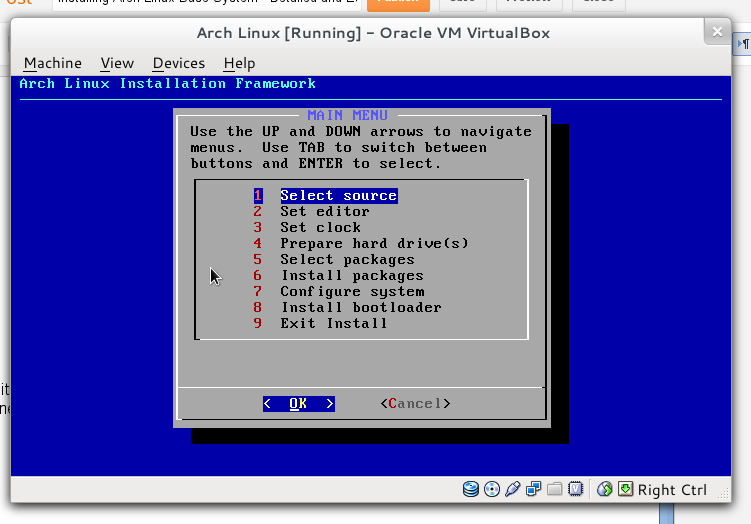Click the VirtualBox window title bar
This screenshot has height=524, width=751.
(x=373, y=33)
